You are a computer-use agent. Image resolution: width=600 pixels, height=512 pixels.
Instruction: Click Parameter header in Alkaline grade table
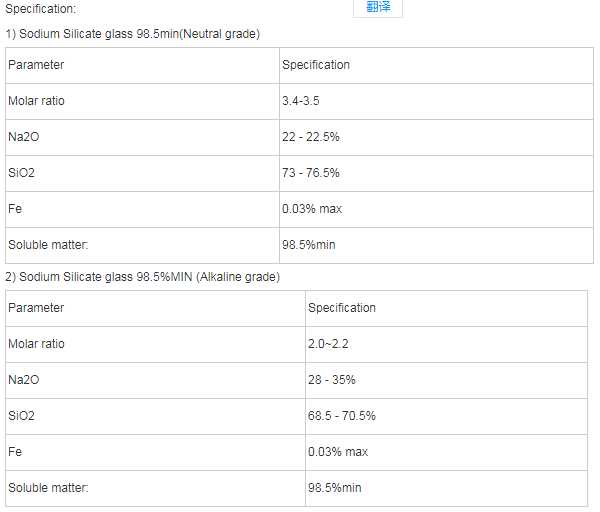pos(36,308)
